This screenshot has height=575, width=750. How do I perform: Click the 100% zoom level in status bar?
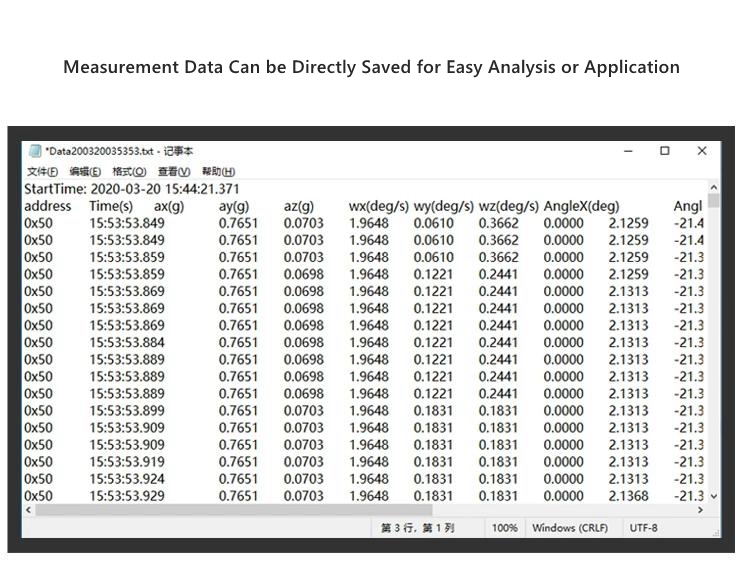[x=505, y=528]
